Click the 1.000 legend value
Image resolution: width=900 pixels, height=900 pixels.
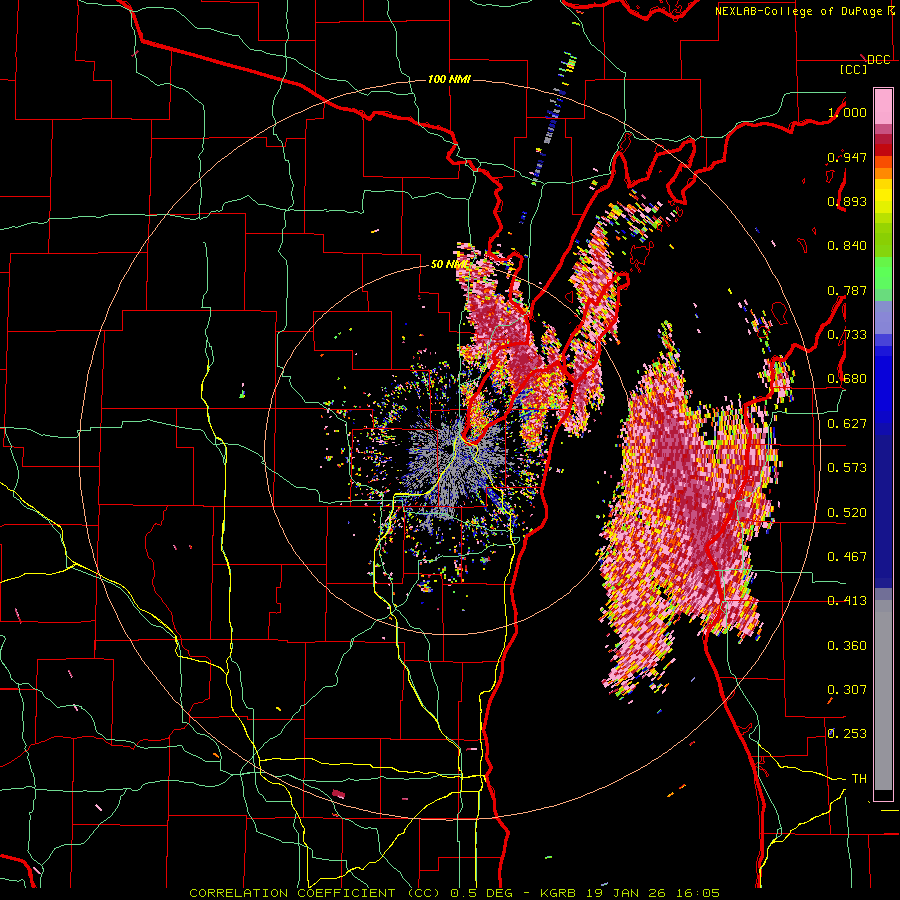coord(847,112)
